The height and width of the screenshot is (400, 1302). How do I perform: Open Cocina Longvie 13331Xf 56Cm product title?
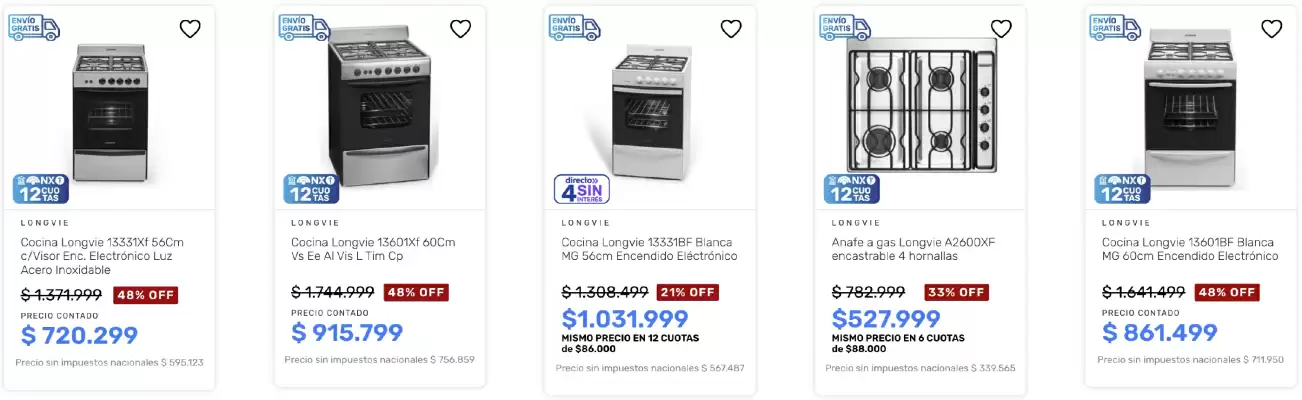point(102,256)
